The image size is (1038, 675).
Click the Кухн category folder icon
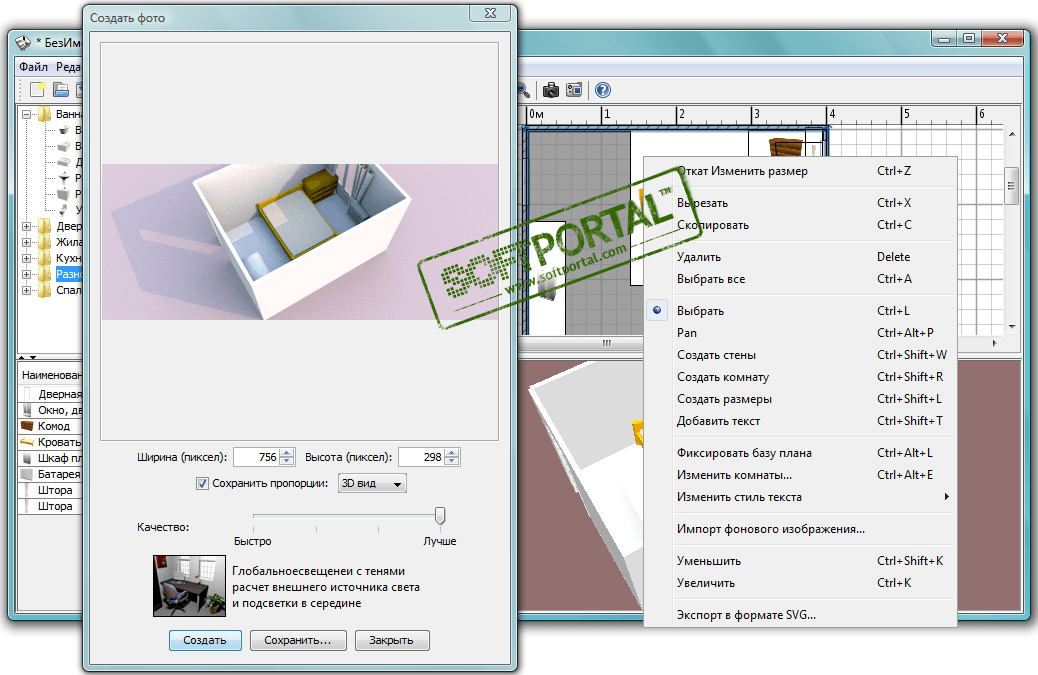tap(44, 258)
